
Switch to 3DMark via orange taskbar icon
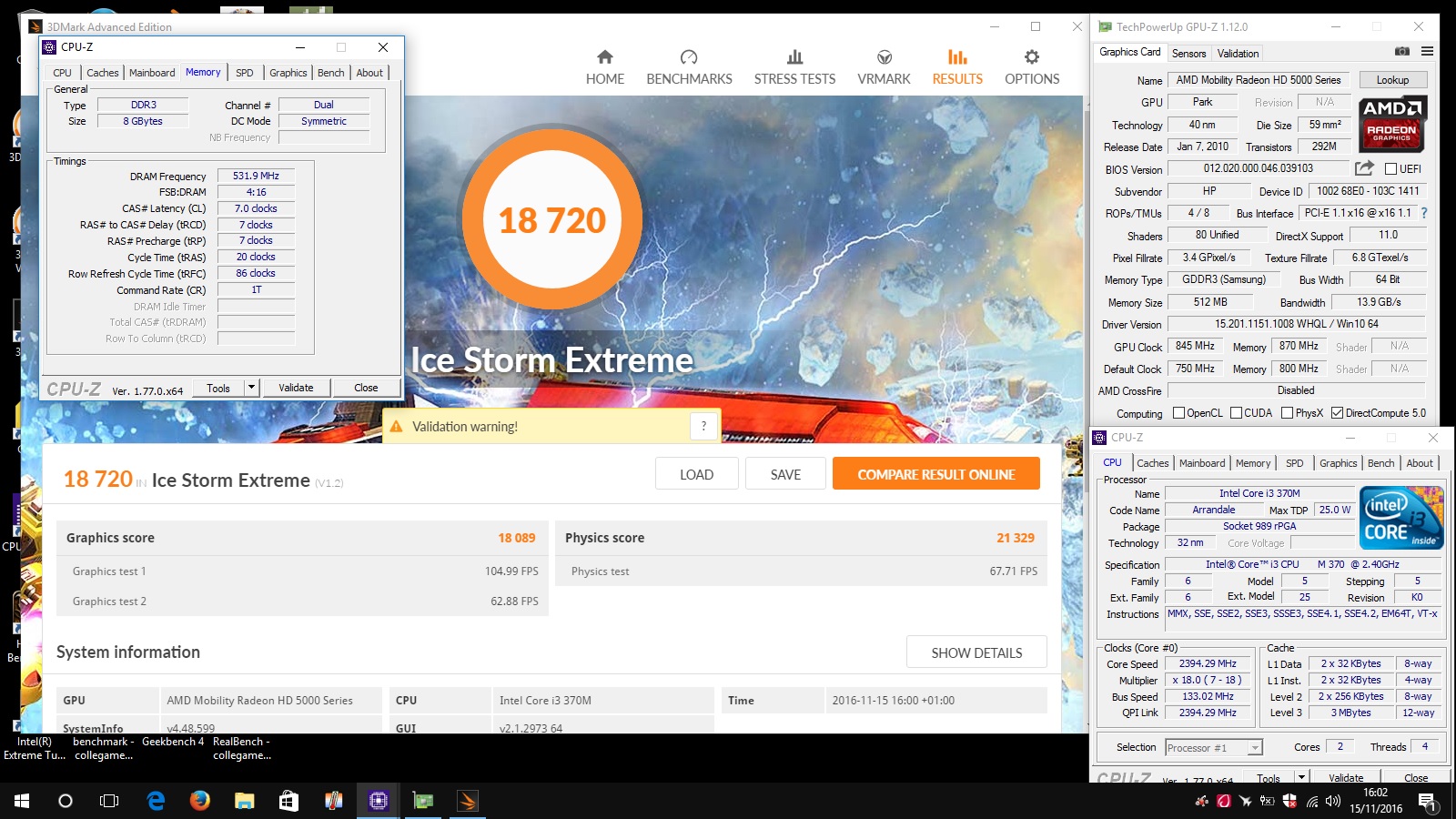click(468, 801)
